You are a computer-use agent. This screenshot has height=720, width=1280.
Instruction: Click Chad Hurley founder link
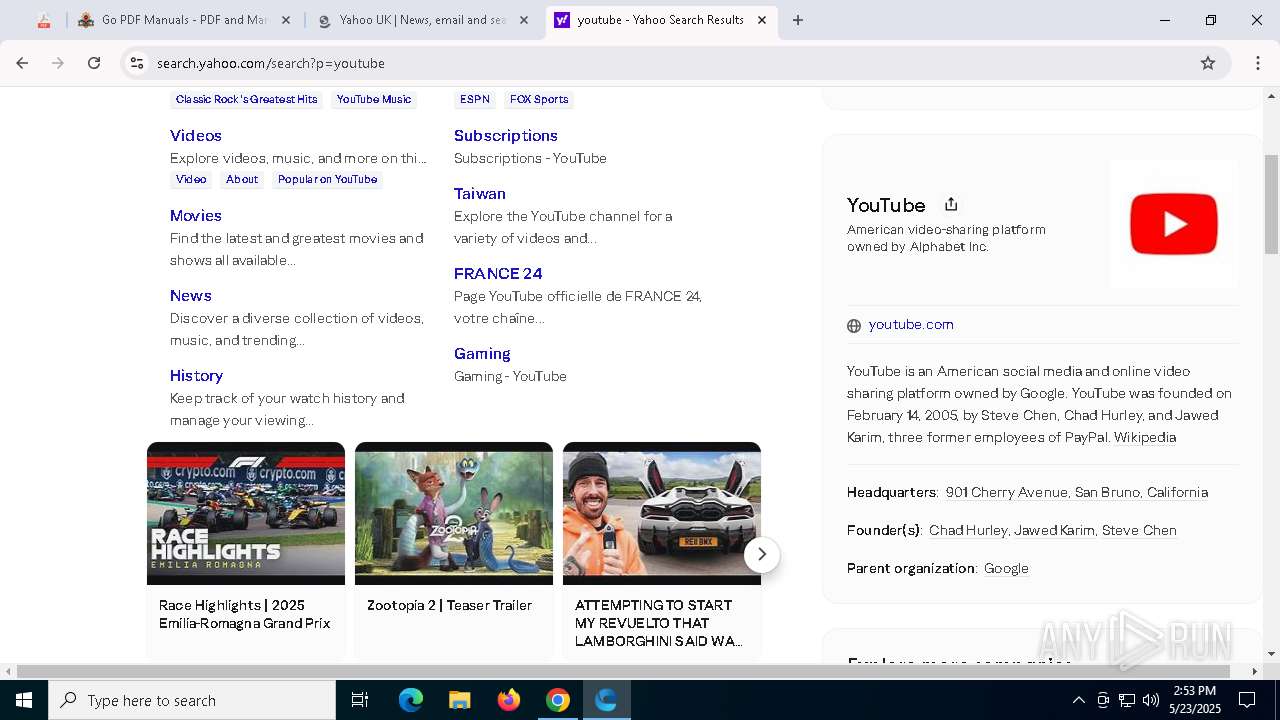click(x=968, y=530)
